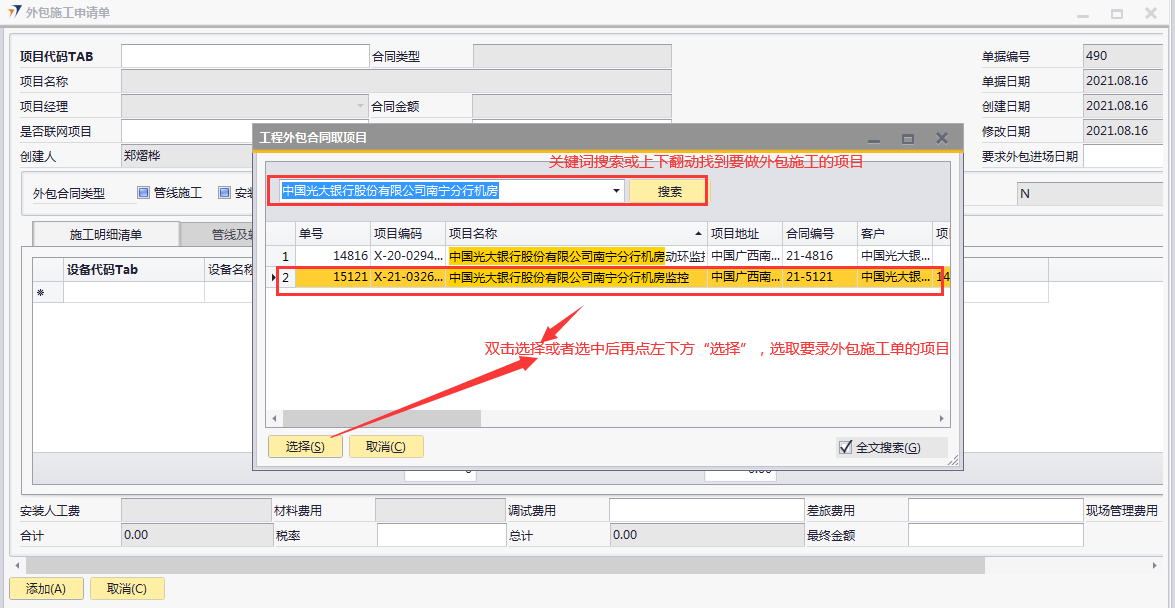The height and width of the screenshot is (608, 1175).
Task: Minimize the 工程外包合同取项目 dialog
Action: (874, 138)
